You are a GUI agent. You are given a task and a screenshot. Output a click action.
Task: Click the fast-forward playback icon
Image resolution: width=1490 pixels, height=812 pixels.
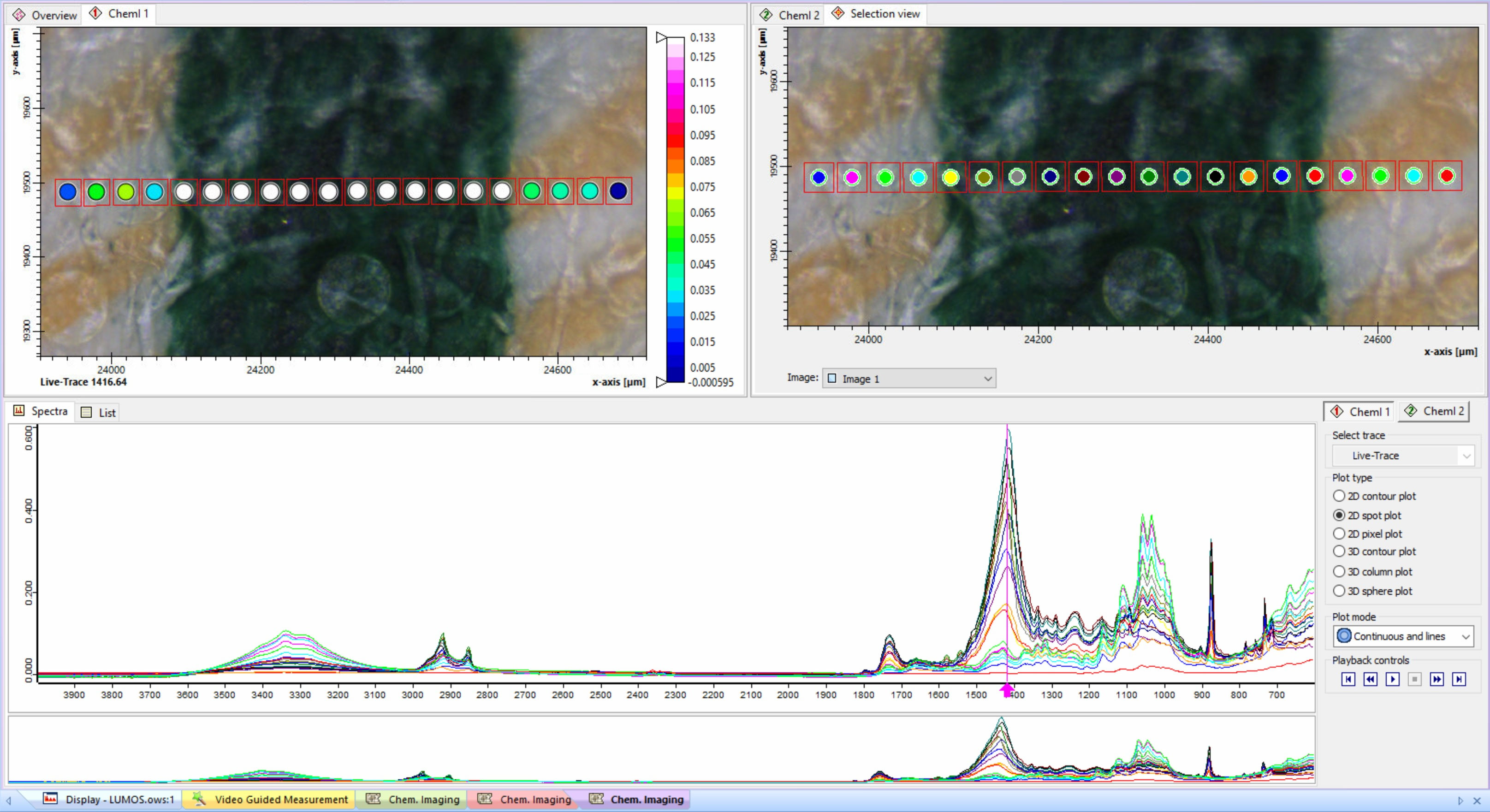pyautogui.click(x=1438, y=679)
